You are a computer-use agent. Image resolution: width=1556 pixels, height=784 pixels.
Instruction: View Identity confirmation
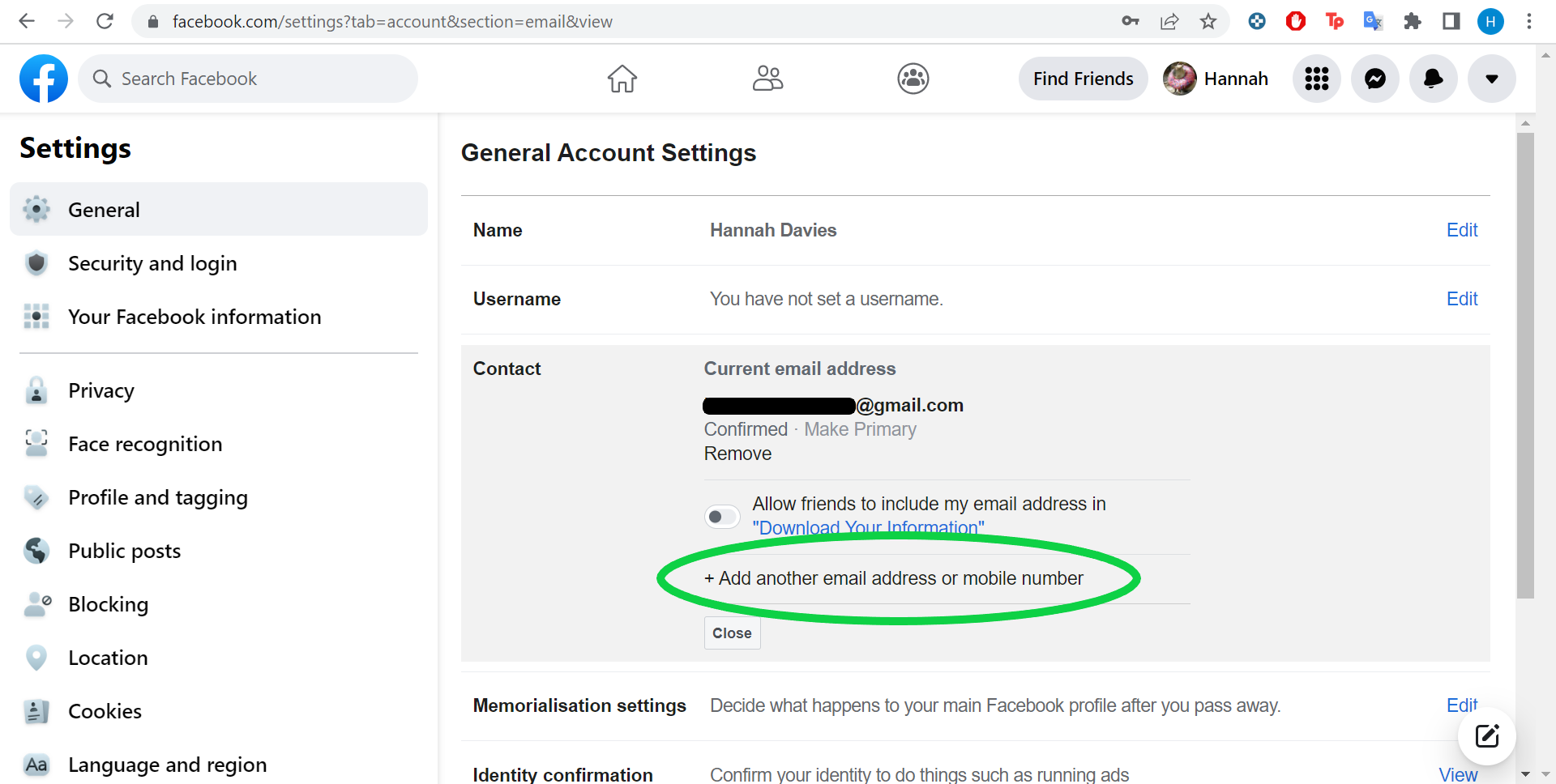[1458, 775]
